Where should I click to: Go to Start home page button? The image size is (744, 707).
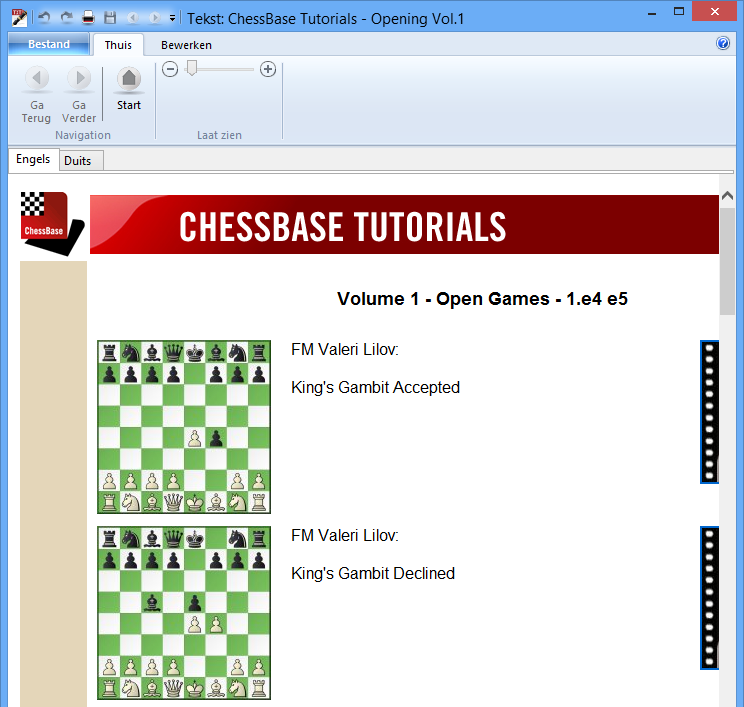[x=129, y=89]
